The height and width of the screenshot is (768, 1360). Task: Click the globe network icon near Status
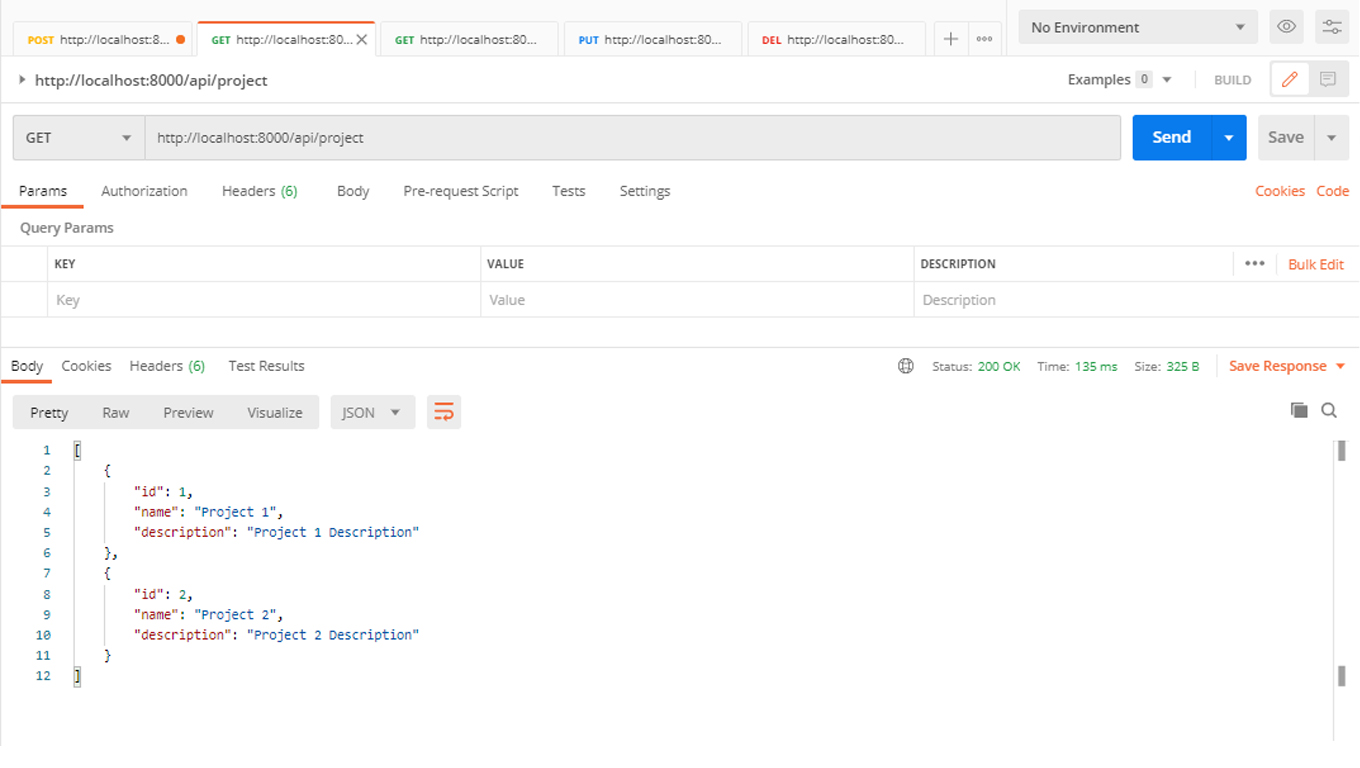pyautogui.click(x=905, y=366)
